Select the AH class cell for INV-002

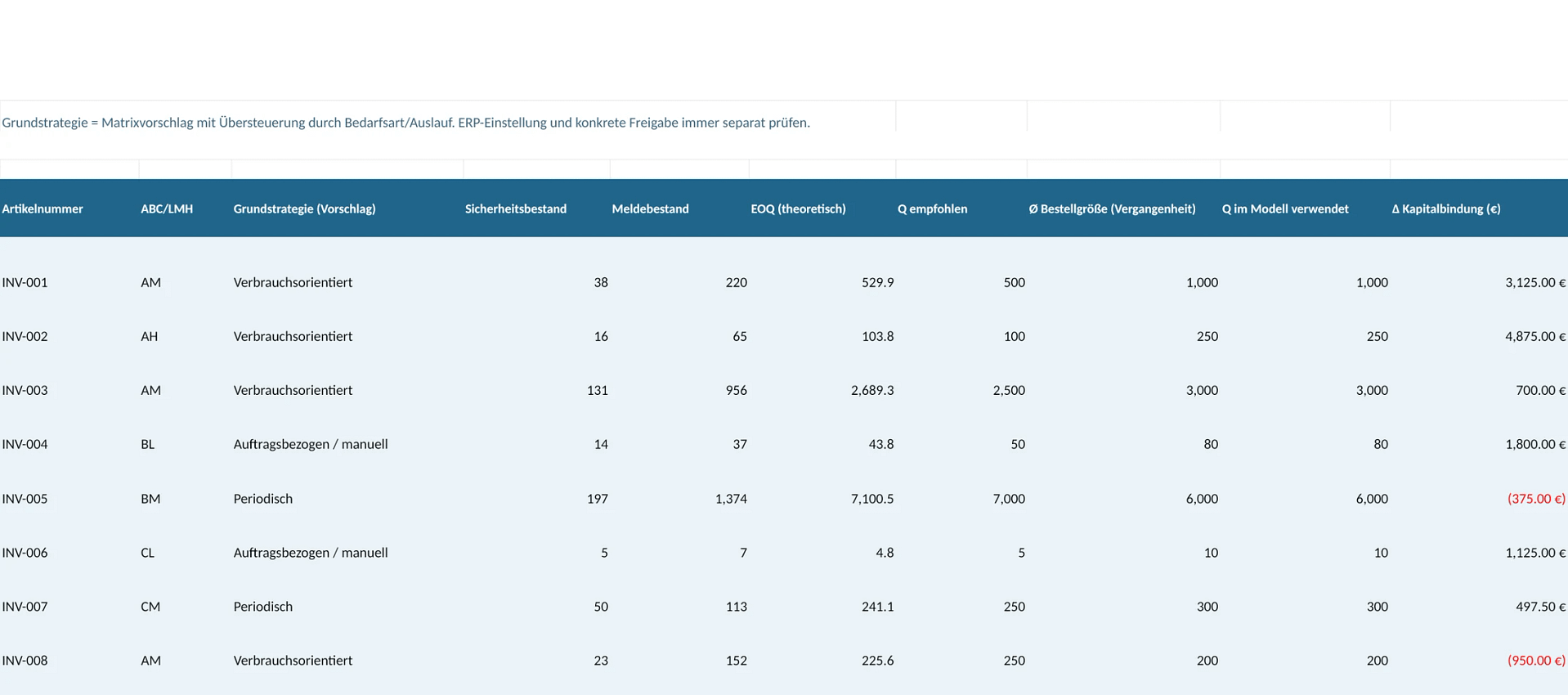pyautogui.click(x=149, y=336)
